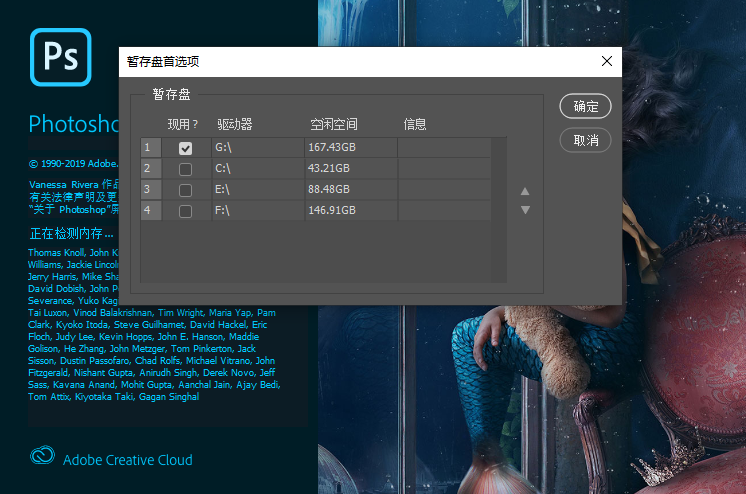This screenshot has width=746, height=494.
Task: Click the E:\ drive cell
Action: pyautogui.click(x=258, y=189)
